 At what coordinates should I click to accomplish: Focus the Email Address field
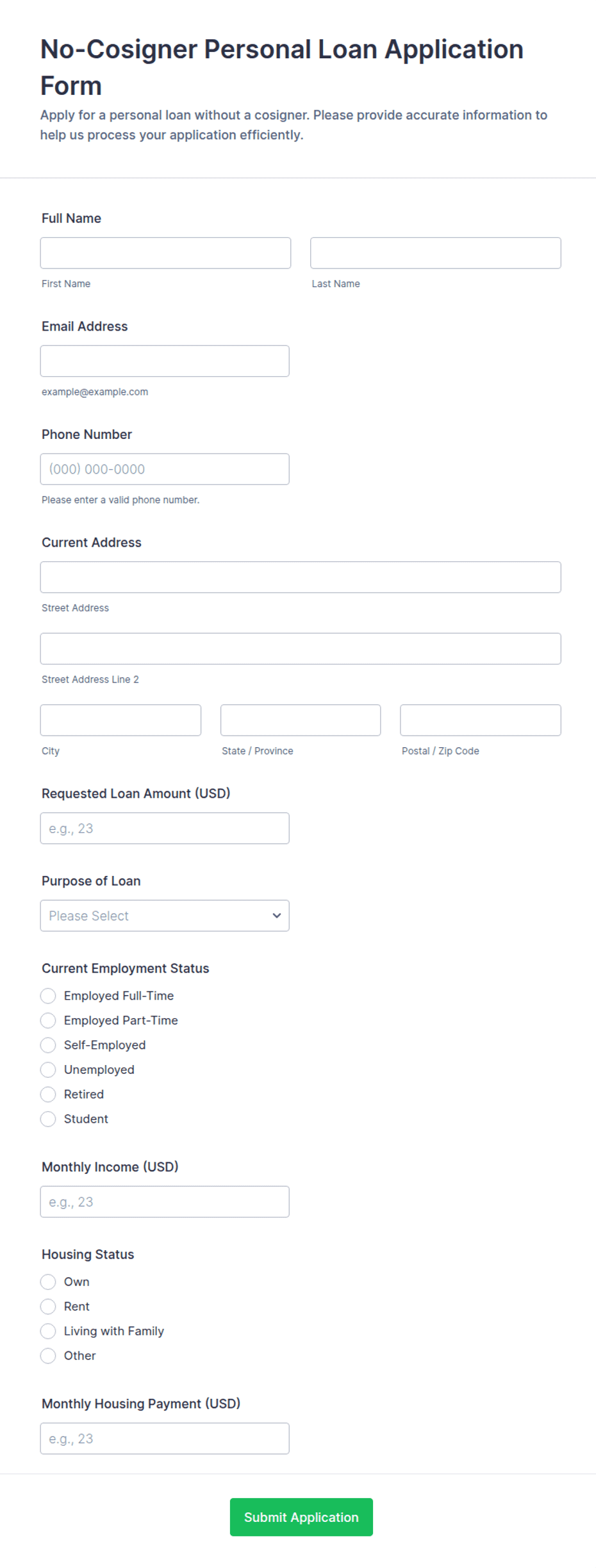click(x=165, y=361)
